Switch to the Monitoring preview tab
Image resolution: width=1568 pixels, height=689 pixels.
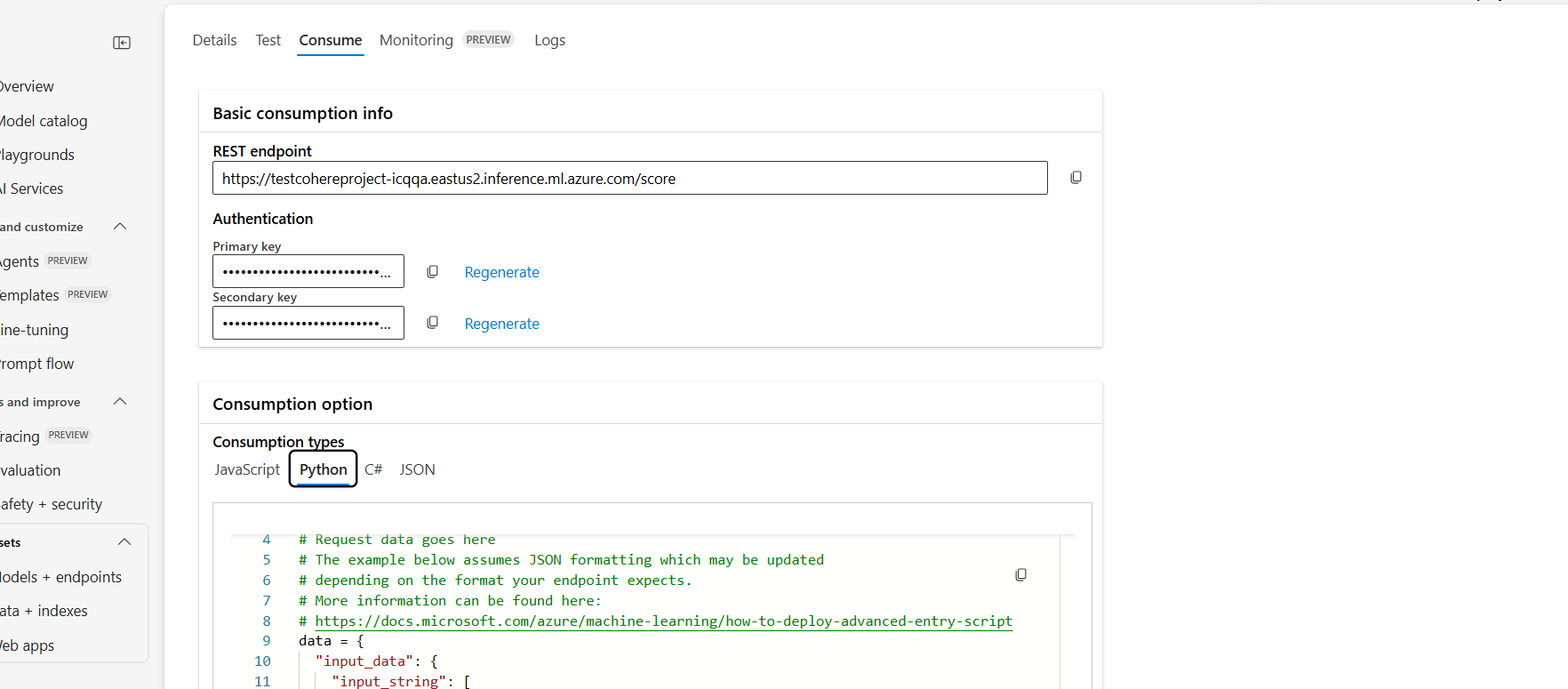446,40
